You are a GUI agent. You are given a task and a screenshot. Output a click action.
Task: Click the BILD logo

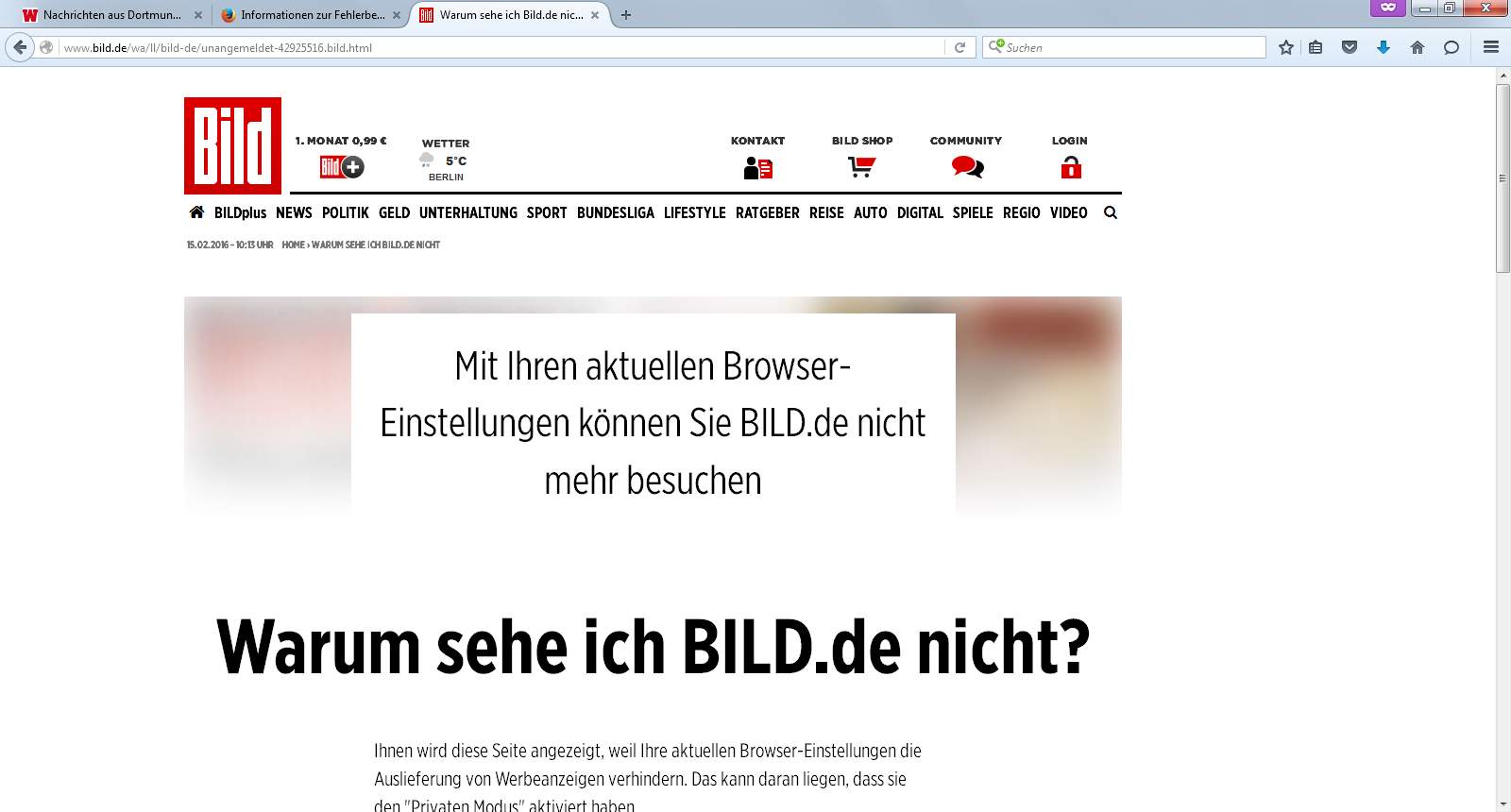click(x=232, y=145)
